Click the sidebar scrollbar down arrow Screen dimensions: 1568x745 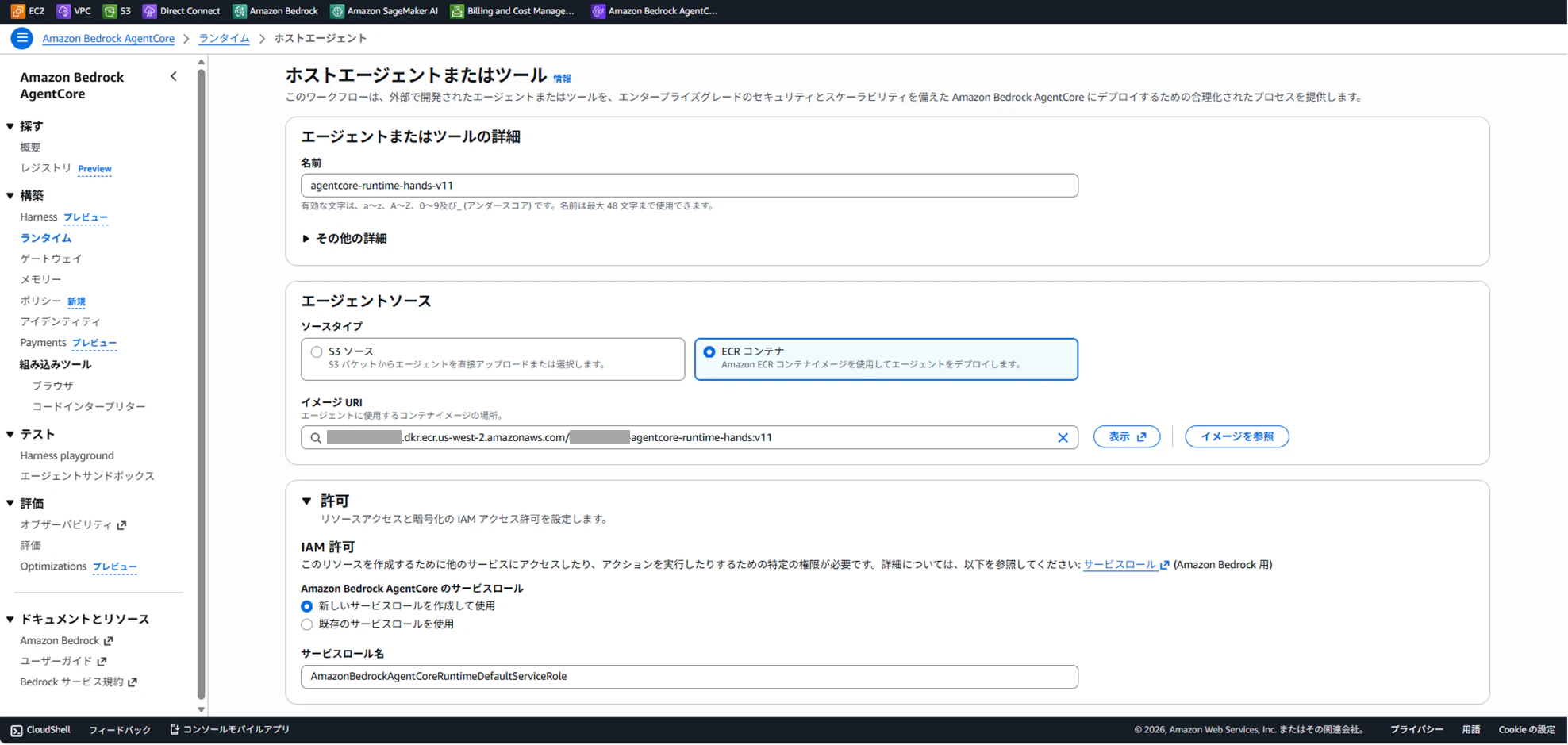[201, 710]
